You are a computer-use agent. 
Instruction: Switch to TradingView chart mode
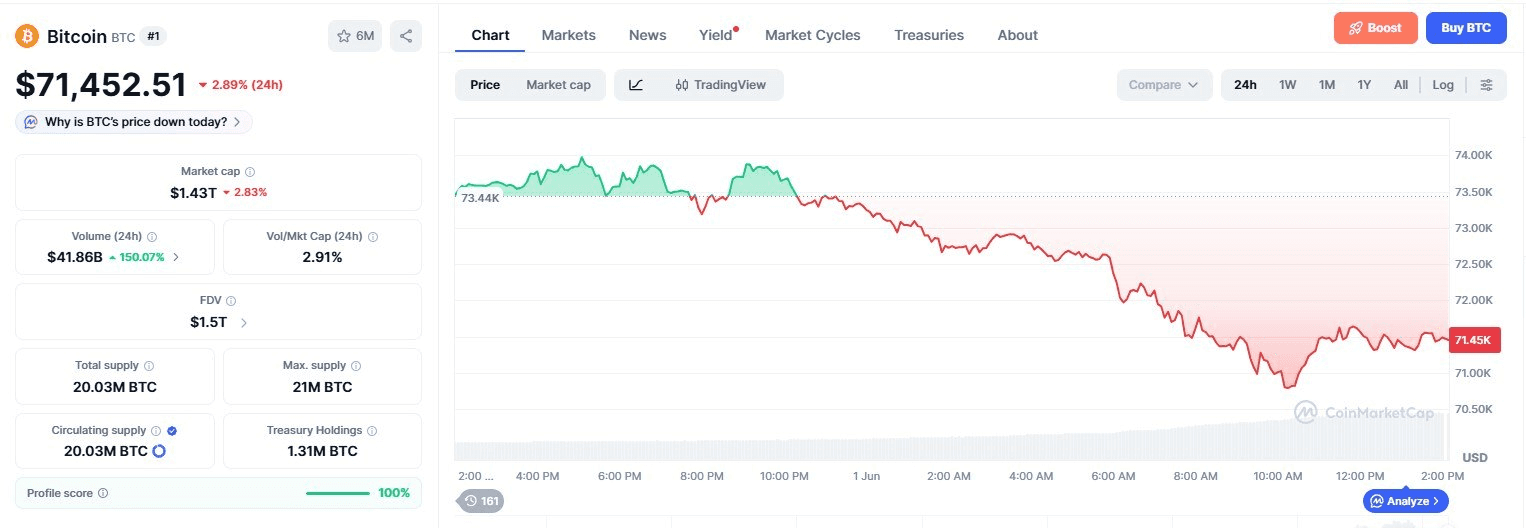tap(720, 85)
